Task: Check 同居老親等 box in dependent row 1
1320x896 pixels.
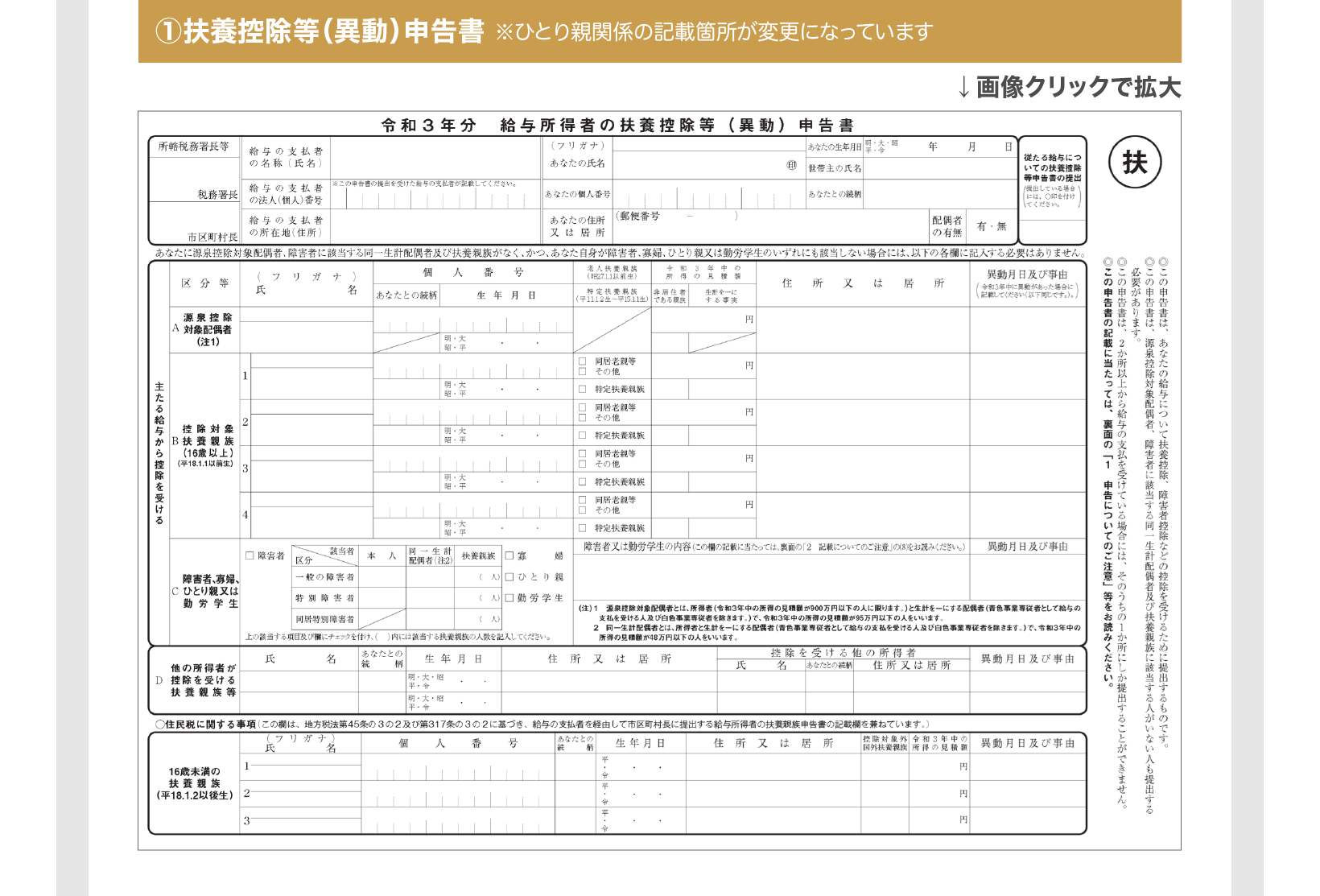Action: click(582, 361)
